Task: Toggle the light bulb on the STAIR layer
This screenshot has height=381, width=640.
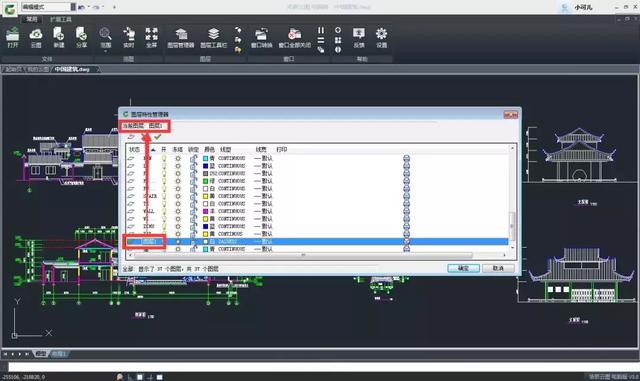Action: (x=164, y=196)
